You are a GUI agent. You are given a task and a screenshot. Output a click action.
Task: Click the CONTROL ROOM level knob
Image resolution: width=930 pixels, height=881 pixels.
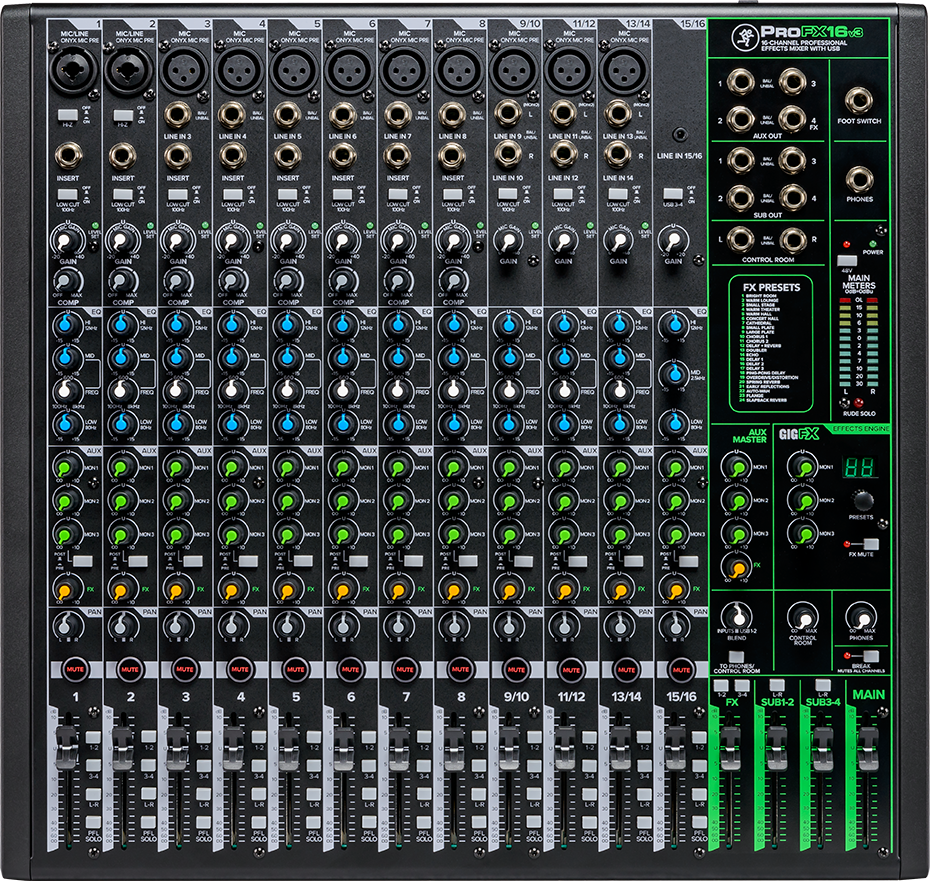click(x=803, y=617)
